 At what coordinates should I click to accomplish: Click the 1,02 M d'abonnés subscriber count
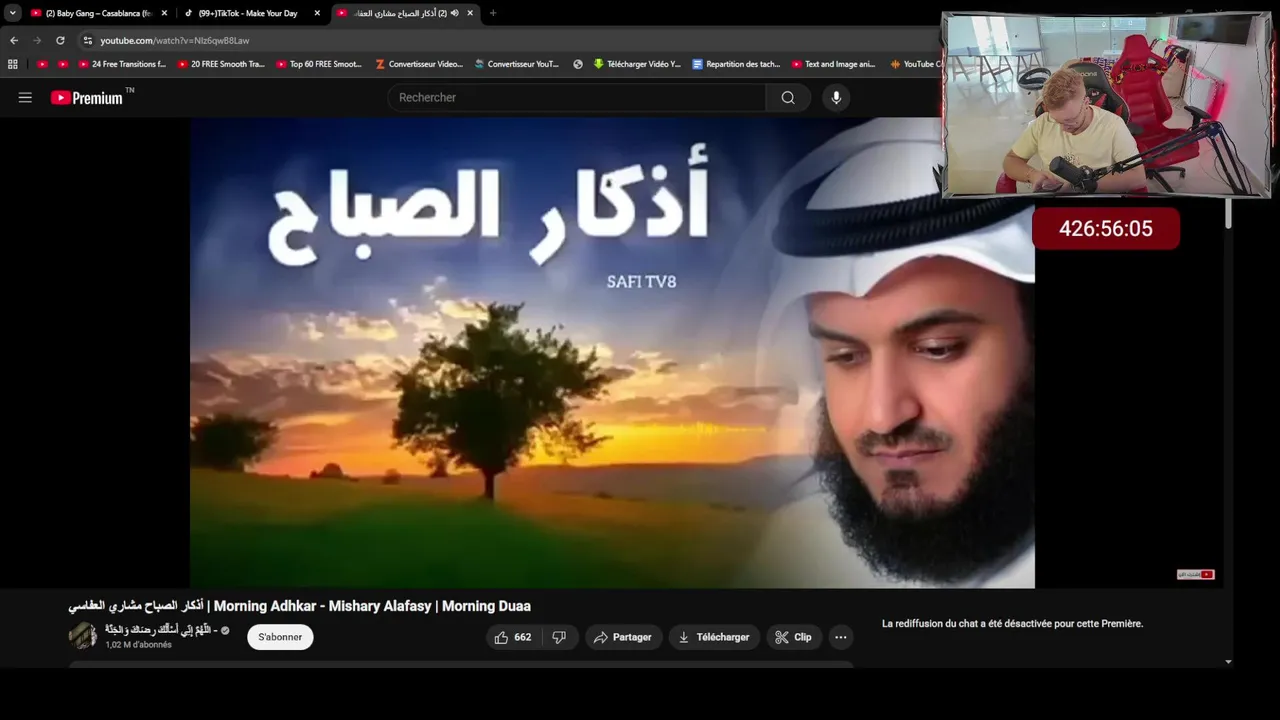138,645
